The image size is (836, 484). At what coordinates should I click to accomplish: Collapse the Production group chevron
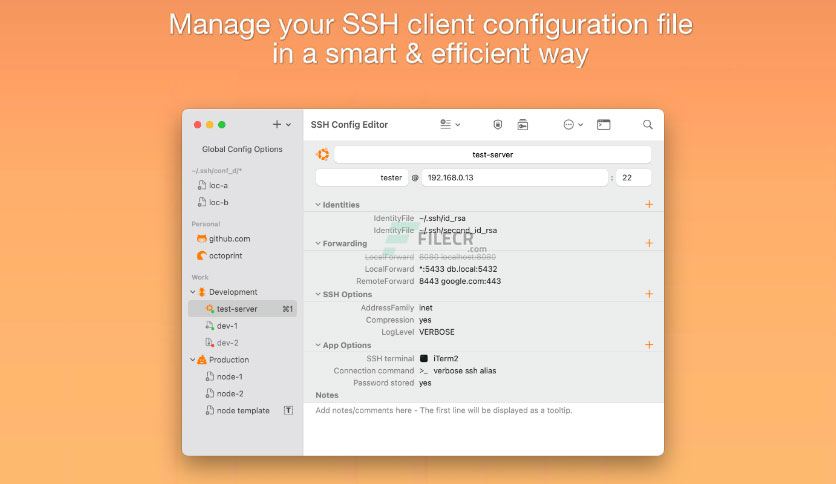click(x=192, y=360)
